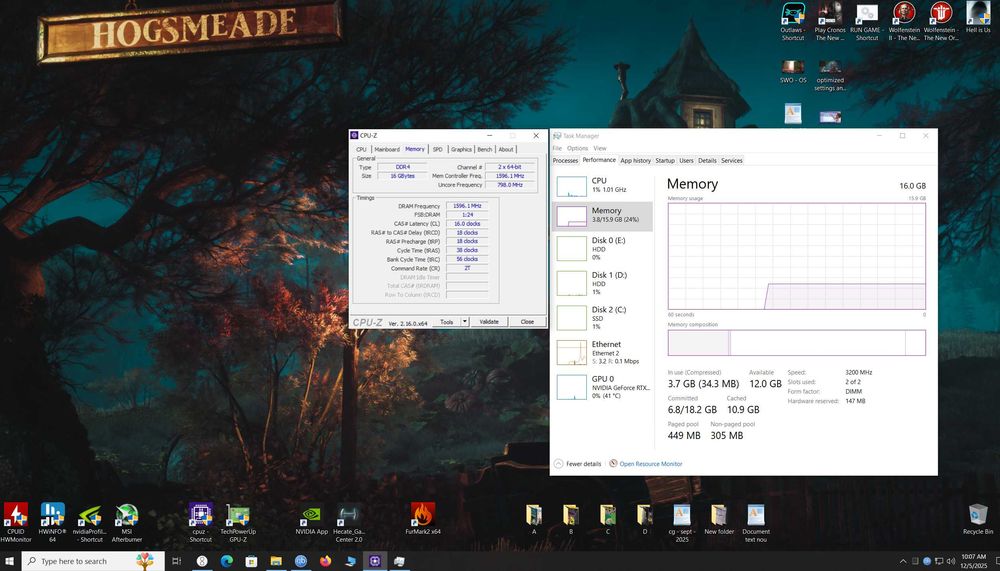Select the desktop folder named D

pyautogui.click(x=645, y=519)
